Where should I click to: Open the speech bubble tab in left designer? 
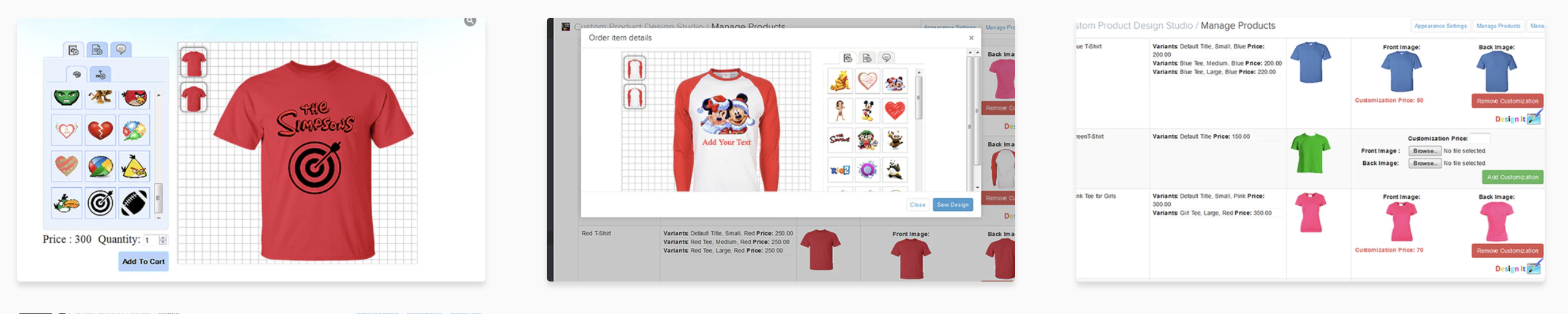pyautogui.click(x=121, y=50)
